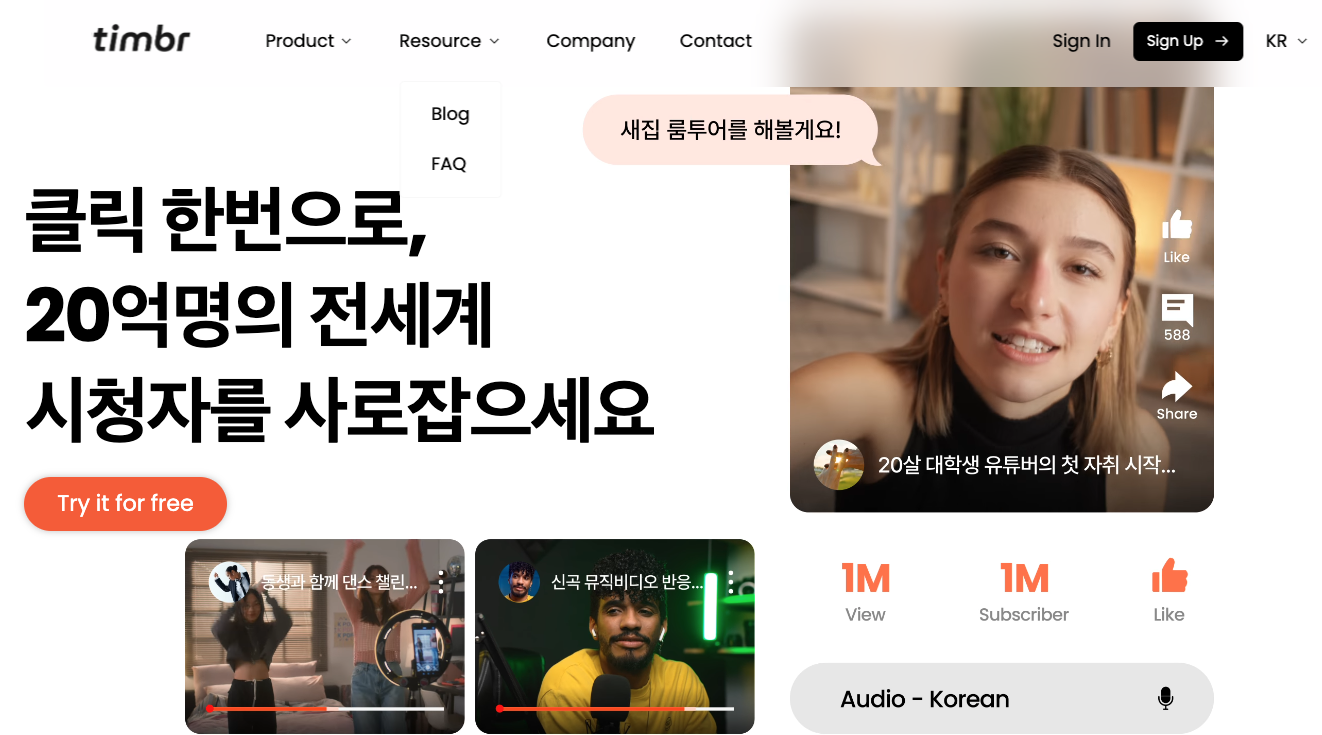1322x735 pixels.
Task: Click the arrow inside the Sign Up button
Action: click(1221, 41)
